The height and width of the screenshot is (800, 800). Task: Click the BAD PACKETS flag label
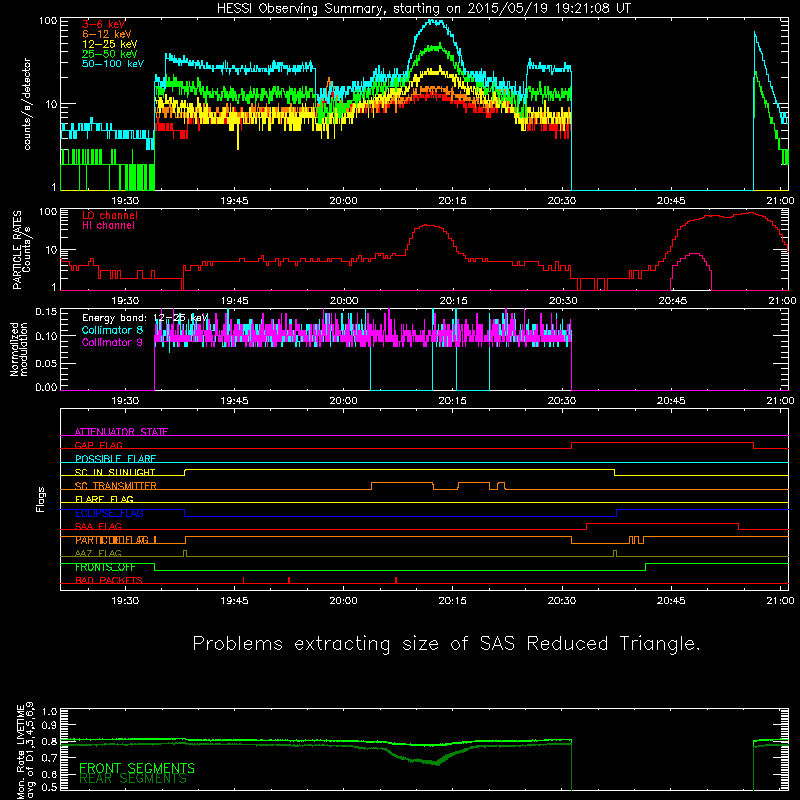coord(109,580)
